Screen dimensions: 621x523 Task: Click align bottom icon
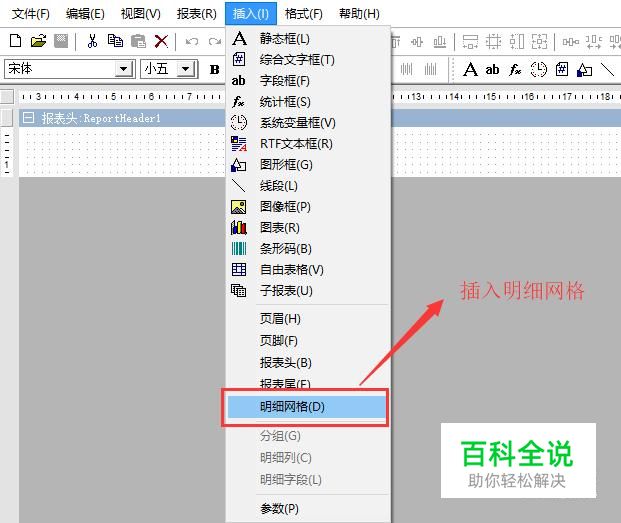tap(440, 41)
